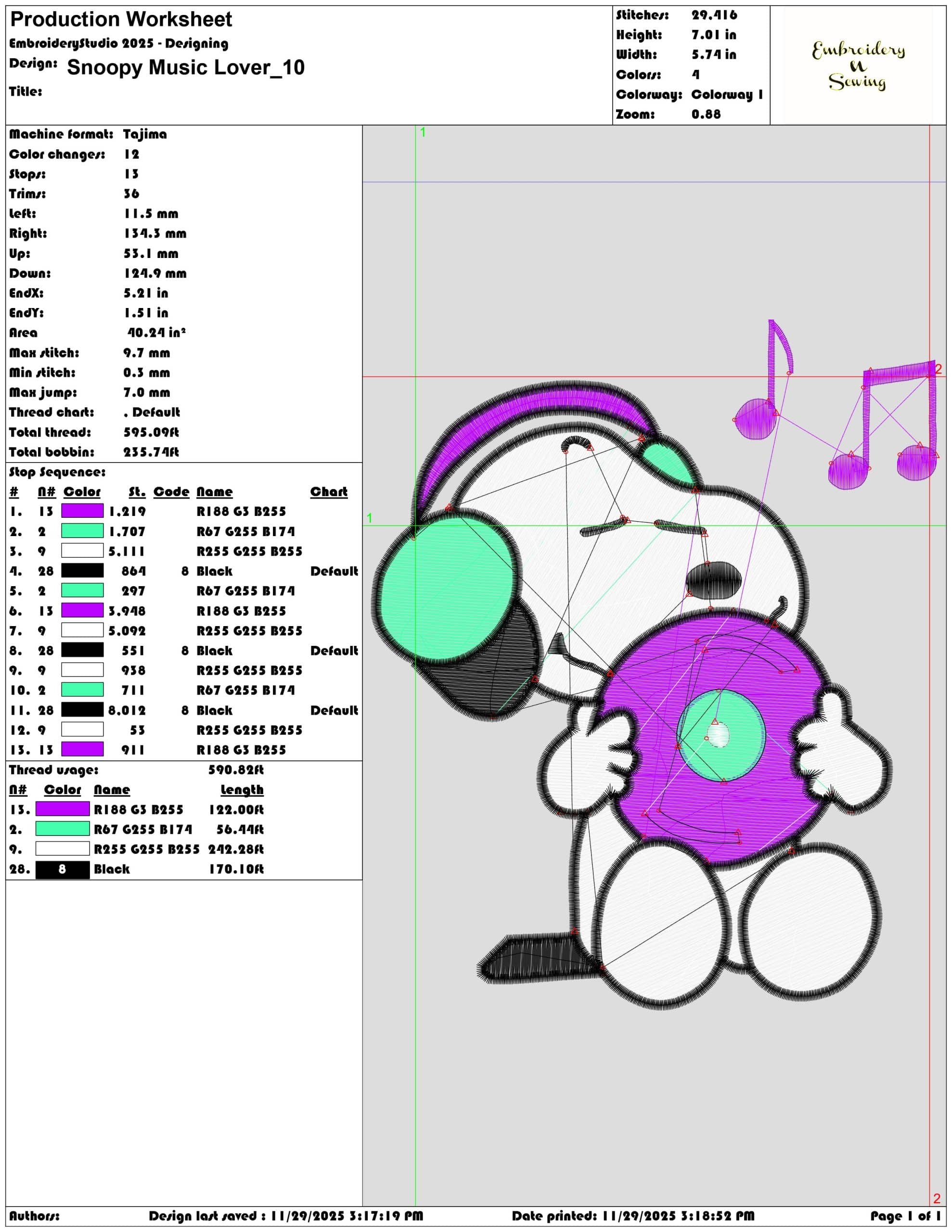Click the EmbroideryStudio 2025 - Designing text

119,43
